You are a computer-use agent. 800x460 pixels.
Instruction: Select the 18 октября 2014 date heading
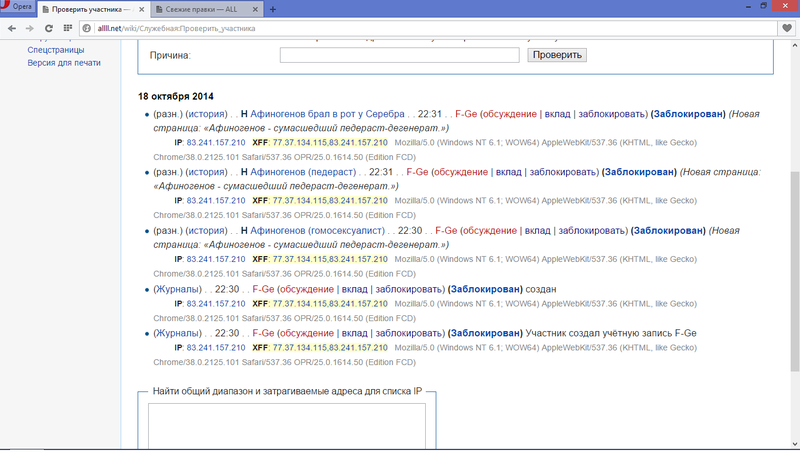[176, 96]
